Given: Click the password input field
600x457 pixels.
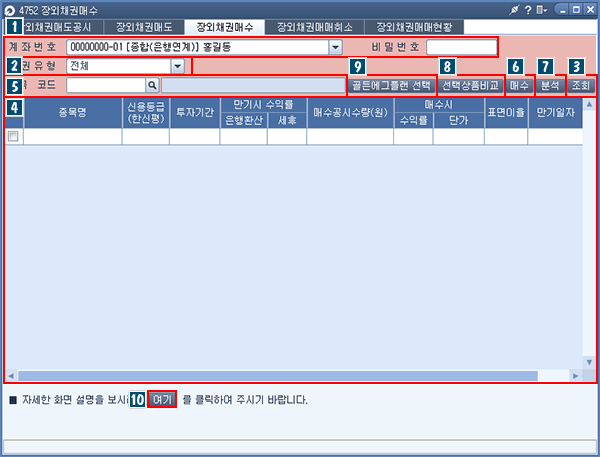Looking at the screenshot, I should pyautogui.click(x=461, y=47).
